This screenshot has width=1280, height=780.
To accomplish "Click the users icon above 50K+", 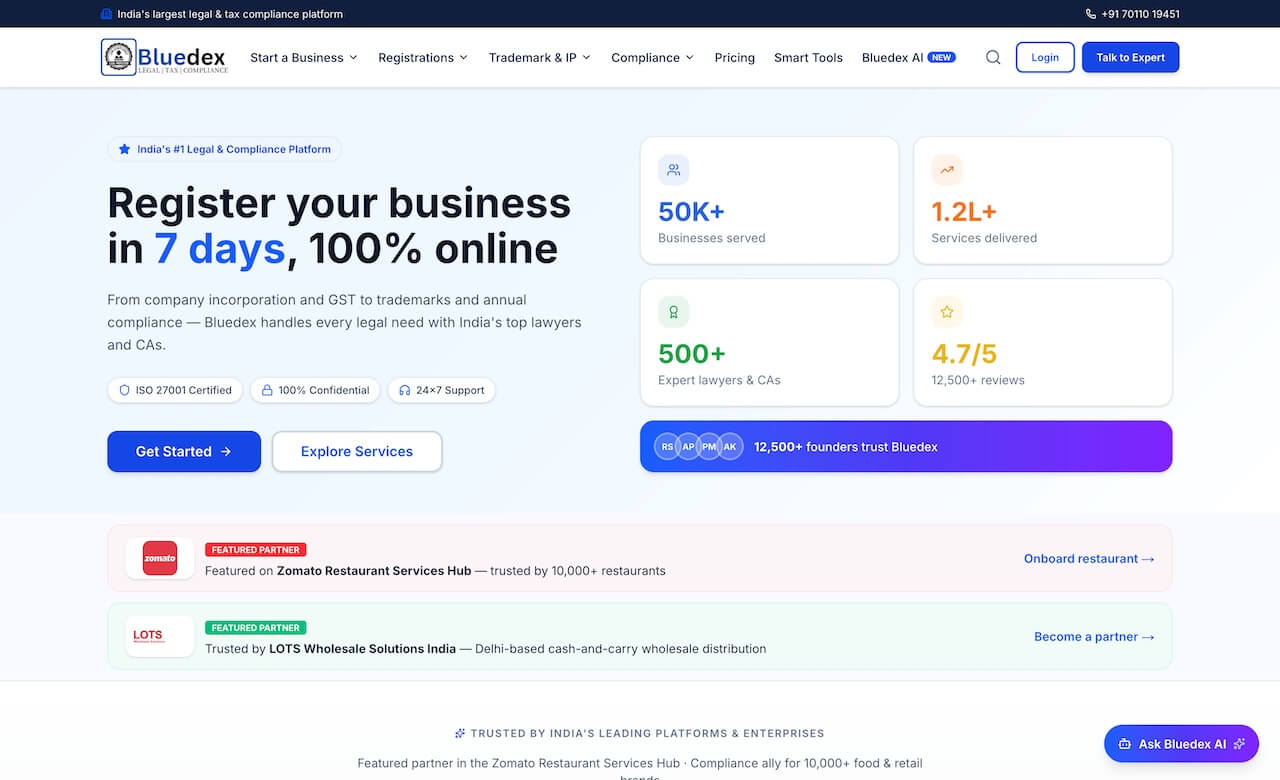I will pos(674,170).
